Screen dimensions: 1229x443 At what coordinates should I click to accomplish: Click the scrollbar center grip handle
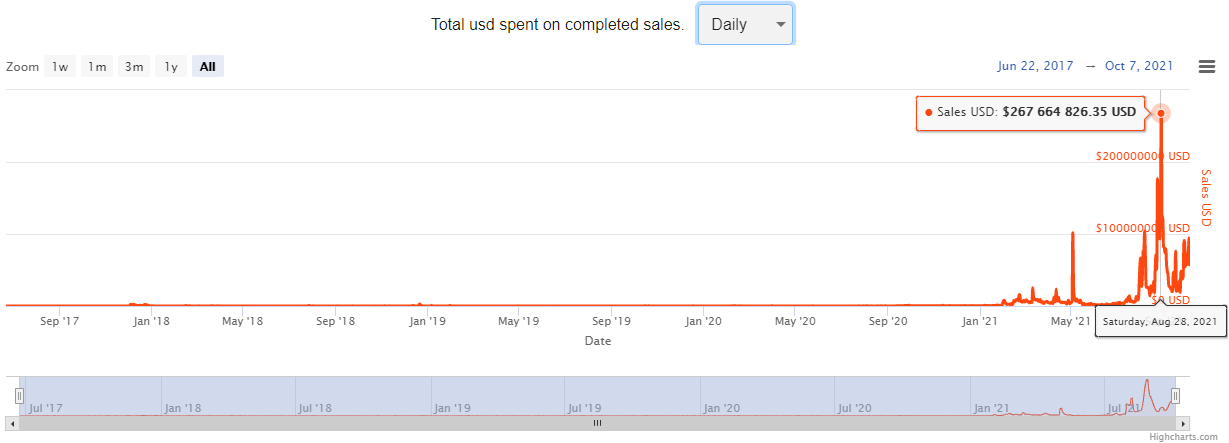tap(597, 423)
